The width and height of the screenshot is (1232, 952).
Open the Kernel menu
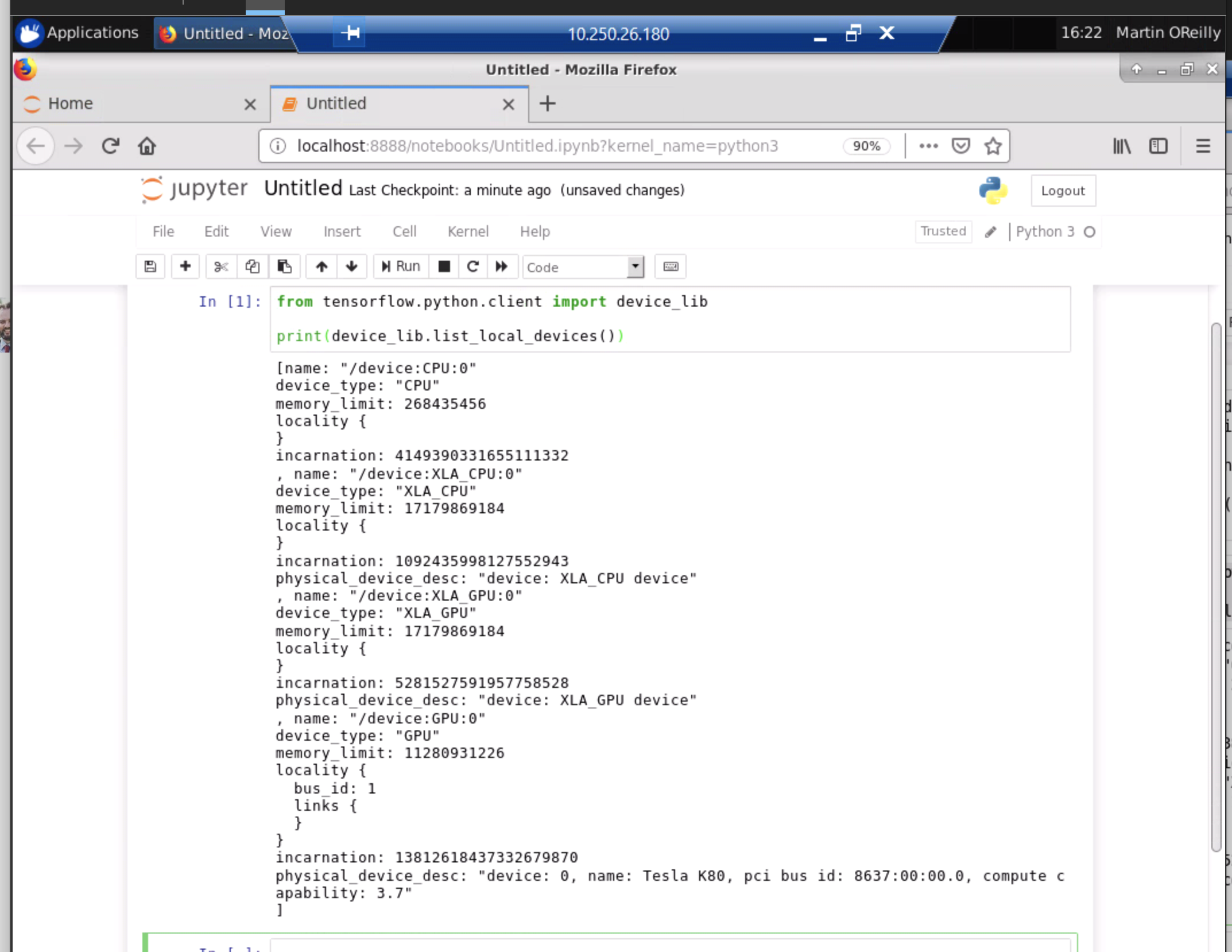point(468,231)
